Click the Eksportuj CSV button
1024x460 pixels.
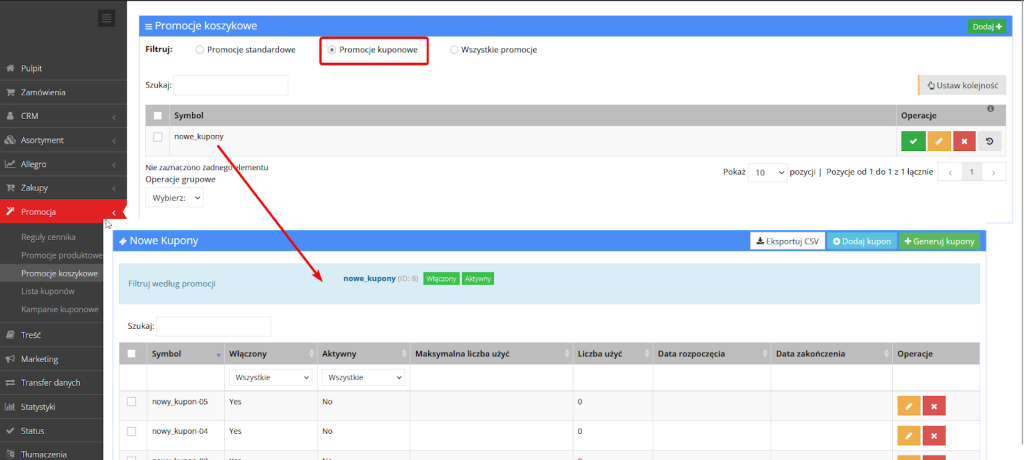[787, 241]
